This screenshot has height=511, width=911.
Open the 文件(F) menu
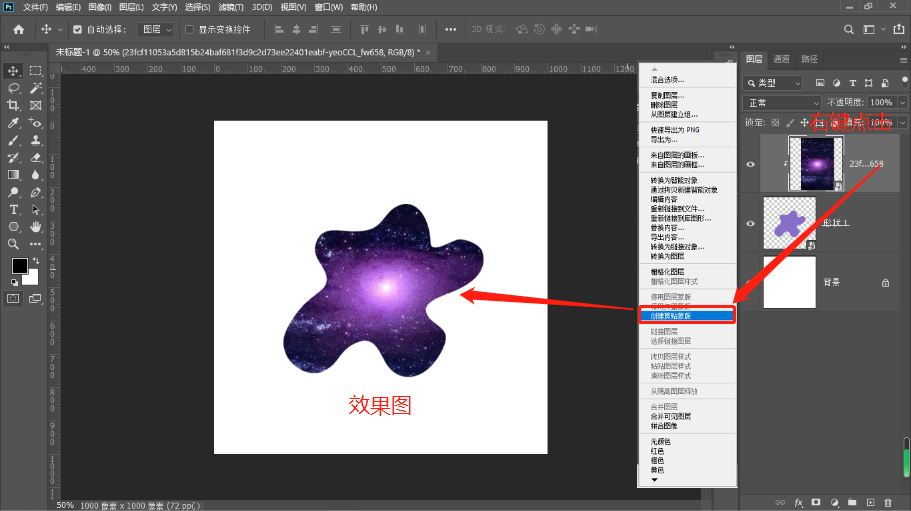[35, 7]
